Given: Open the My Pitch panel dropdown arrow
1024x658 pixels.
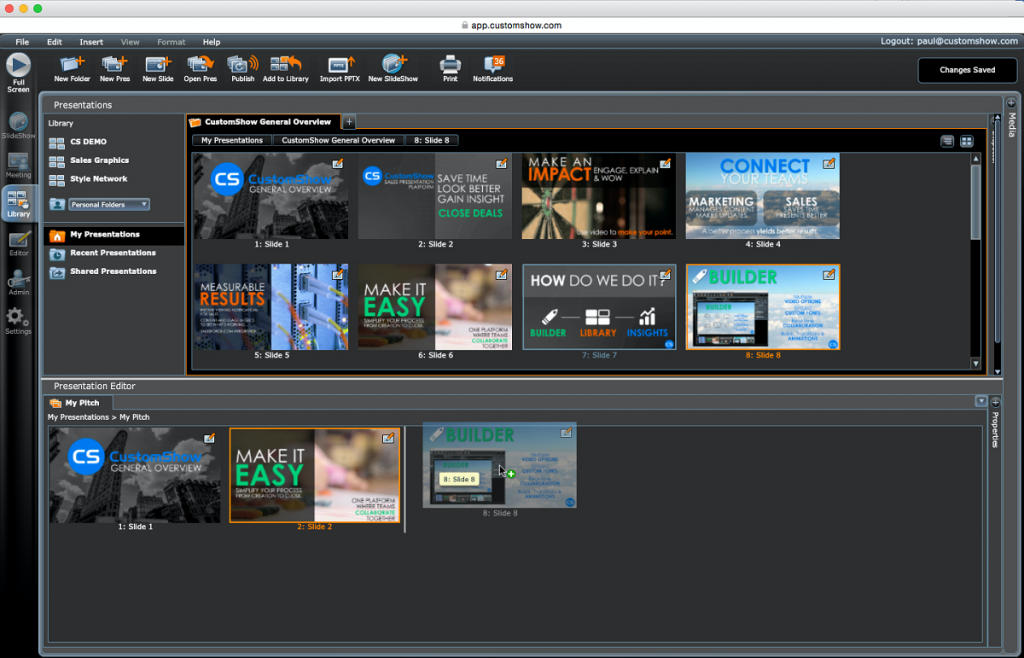Looking at the screenshot, I should (x=981, y=401).
